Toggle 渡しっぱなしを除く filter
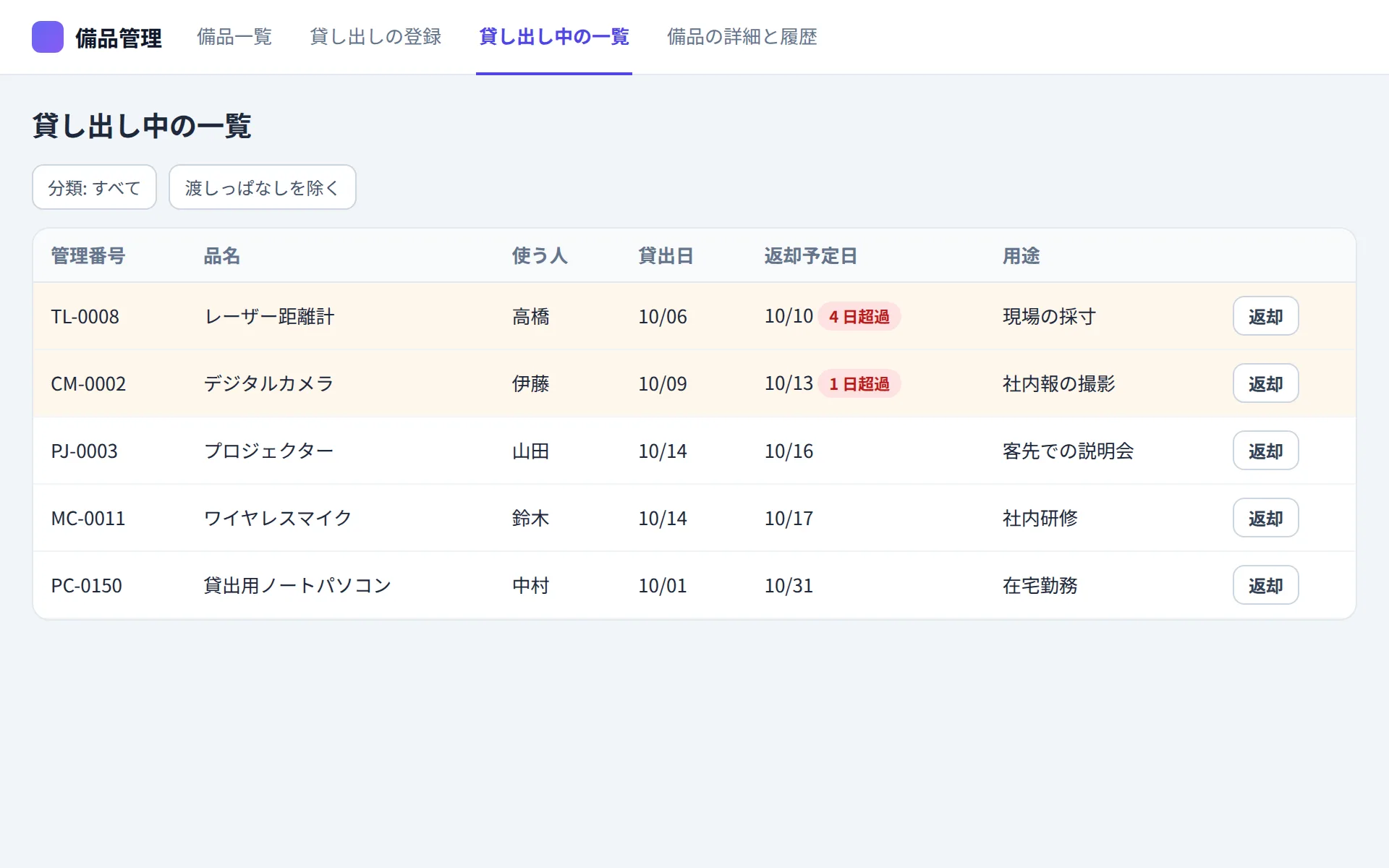Screen dimensions: 1389x868 [263, 187]
